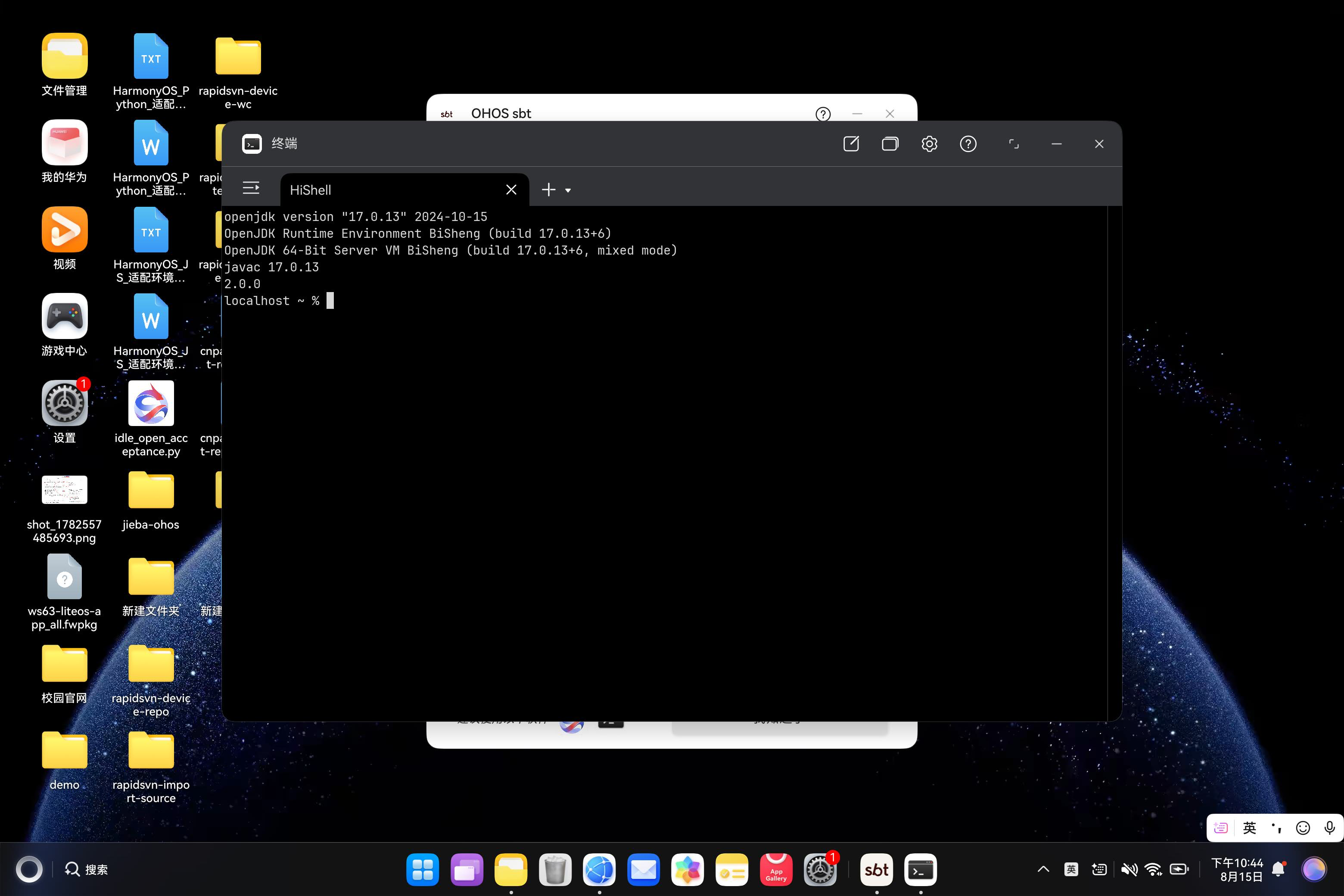
Task: Toggle punctuation mode in IME bar
Action: 1276,828
